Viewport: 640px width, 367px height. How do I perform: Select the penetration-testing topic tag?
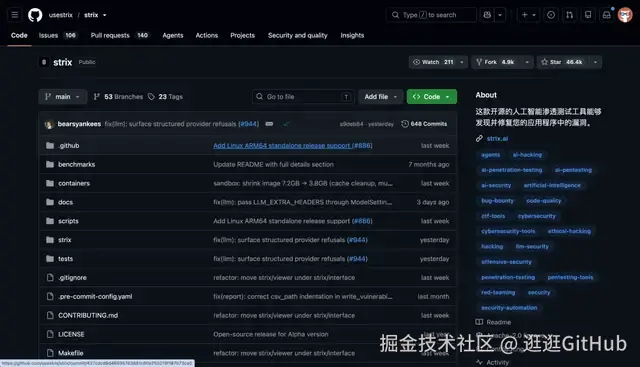(508, 277)
